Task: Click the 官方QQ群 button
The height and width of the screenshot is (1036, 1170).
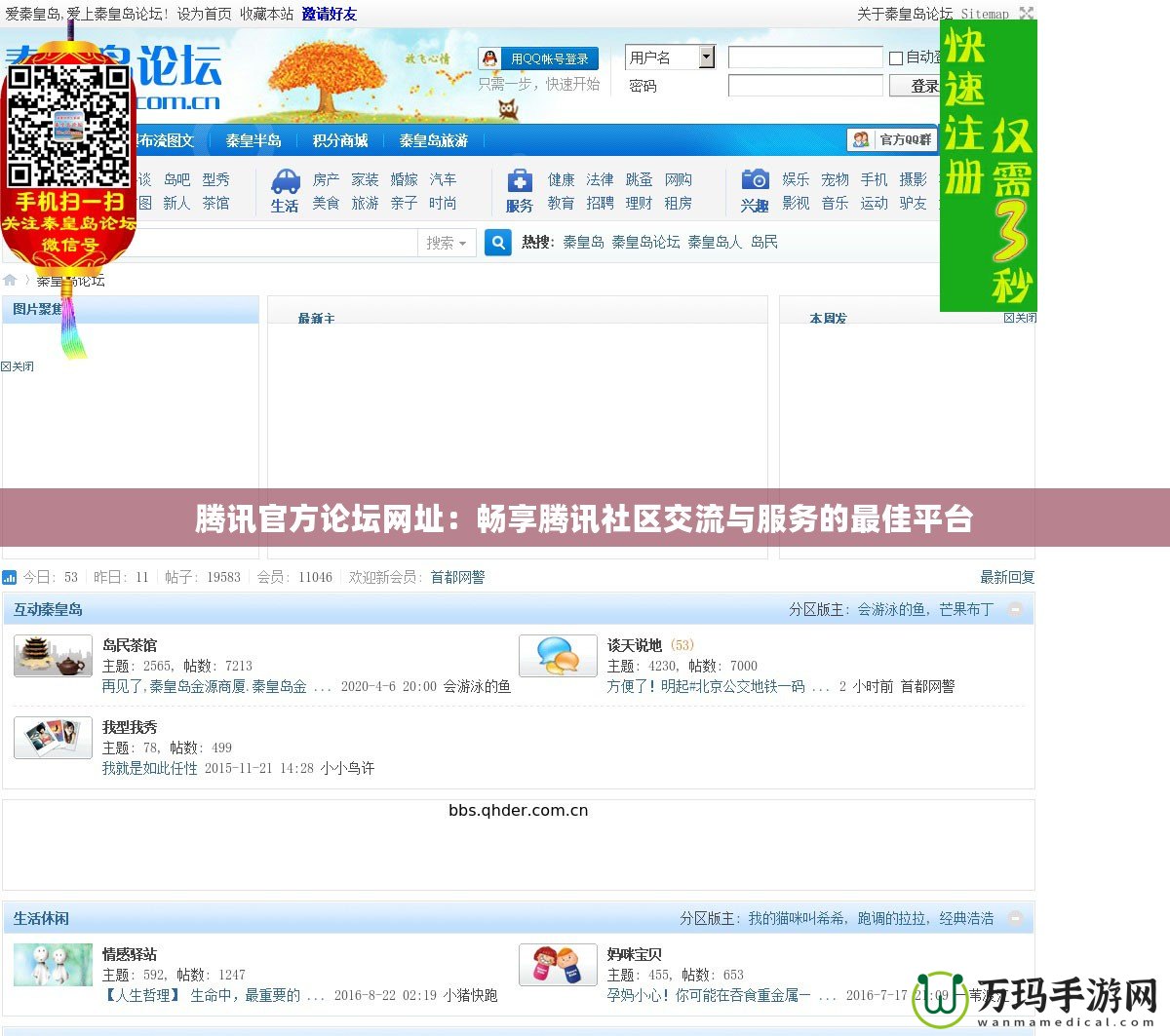Action: tap(893, 139)
